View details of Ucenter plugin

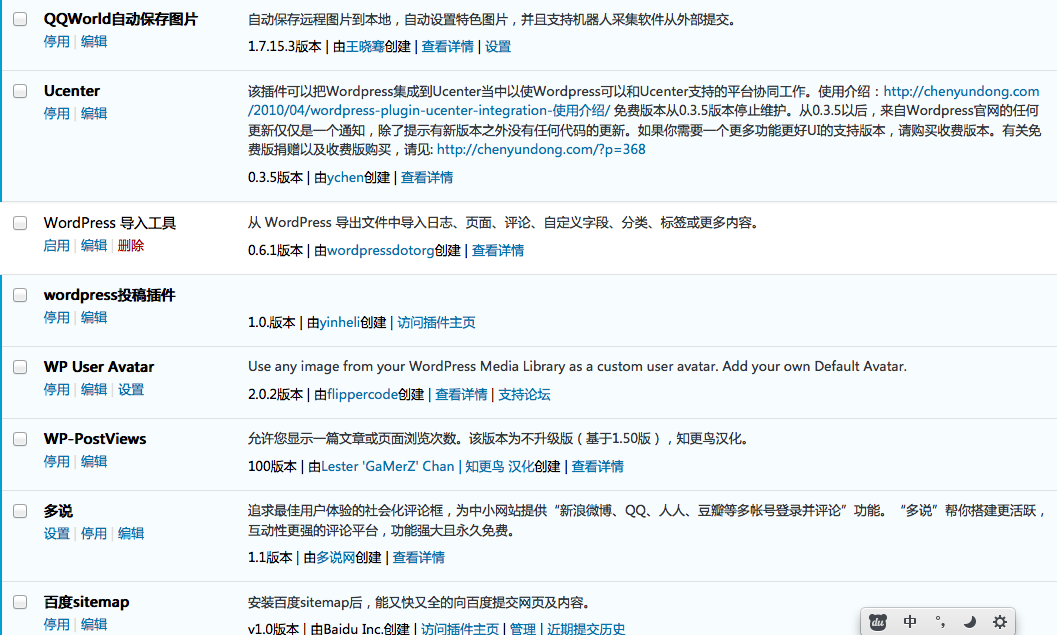pyautogui.click(x=427, y=177)
